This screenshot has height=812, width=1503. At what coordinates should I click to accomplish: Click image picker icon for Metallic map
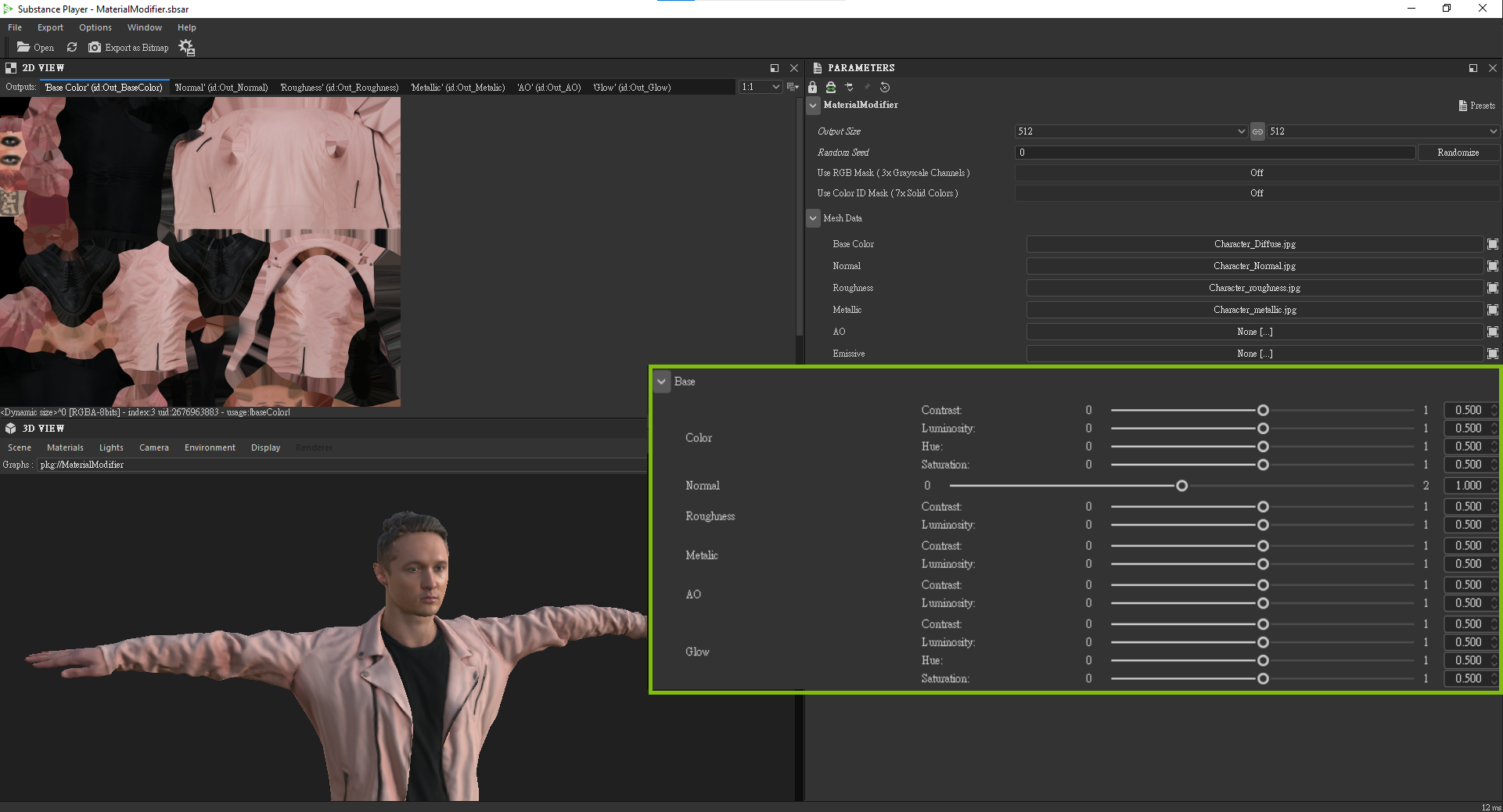click(1493, 310)
